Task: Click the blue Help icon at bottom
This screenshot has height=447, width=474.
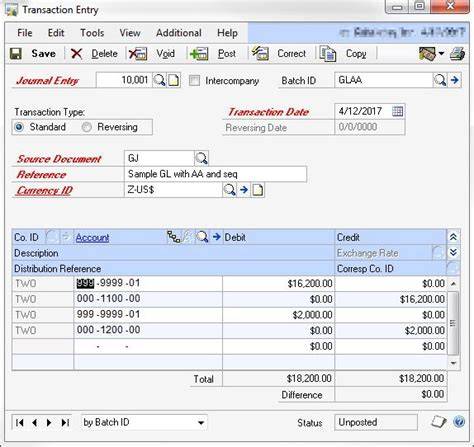Action: (459, 422)
